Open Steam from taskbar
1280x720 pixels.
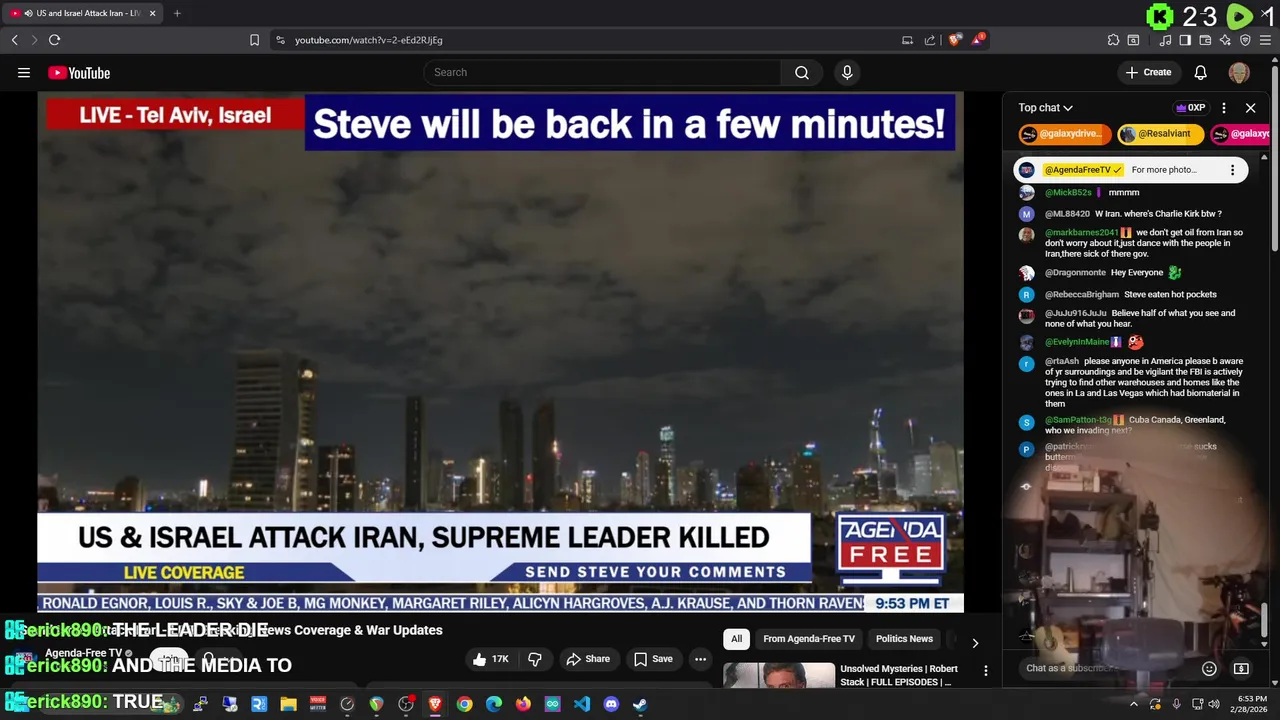pyautogui.click(x=640, y=704)
